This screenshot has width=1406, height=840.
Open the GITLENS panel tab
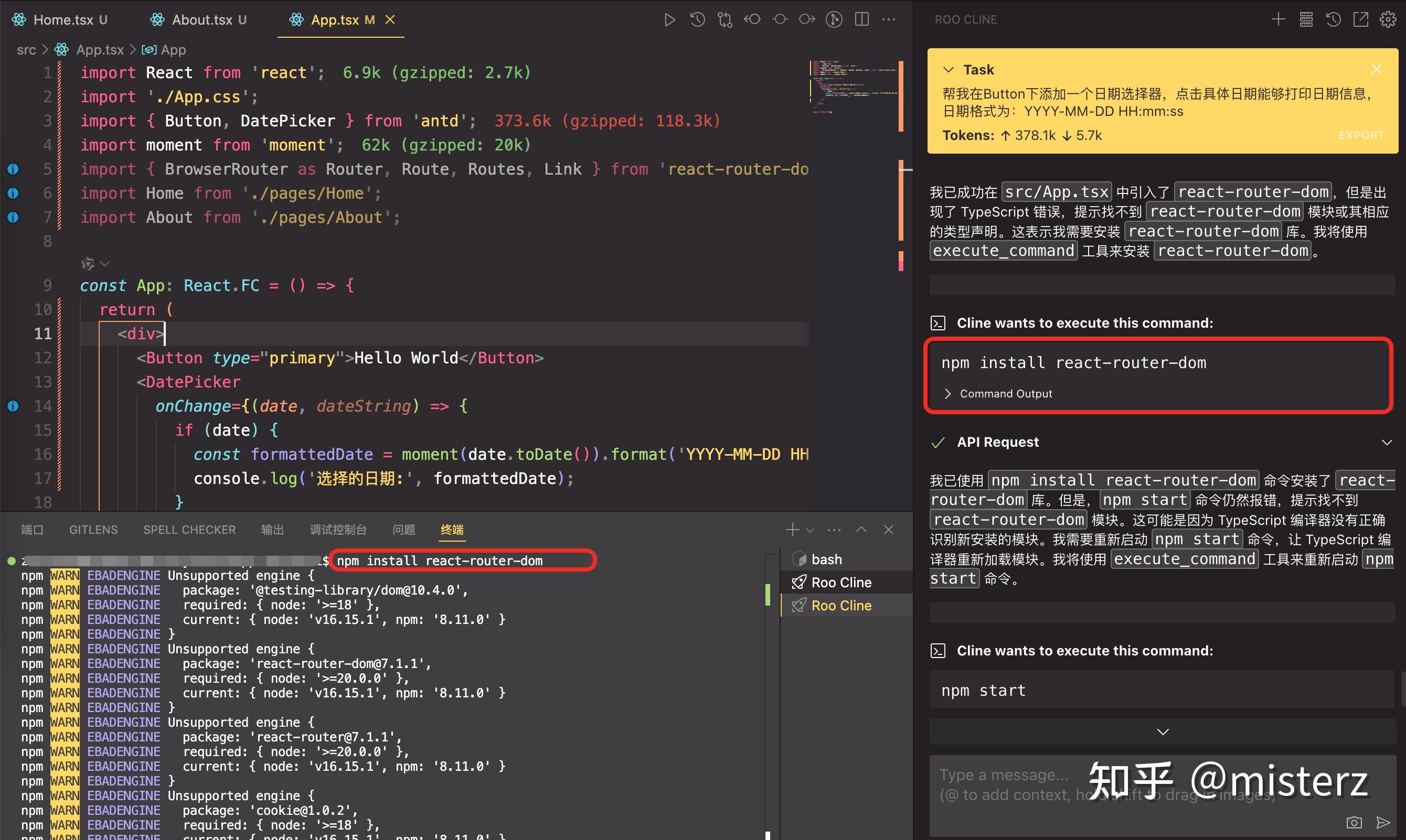(93, 529)
